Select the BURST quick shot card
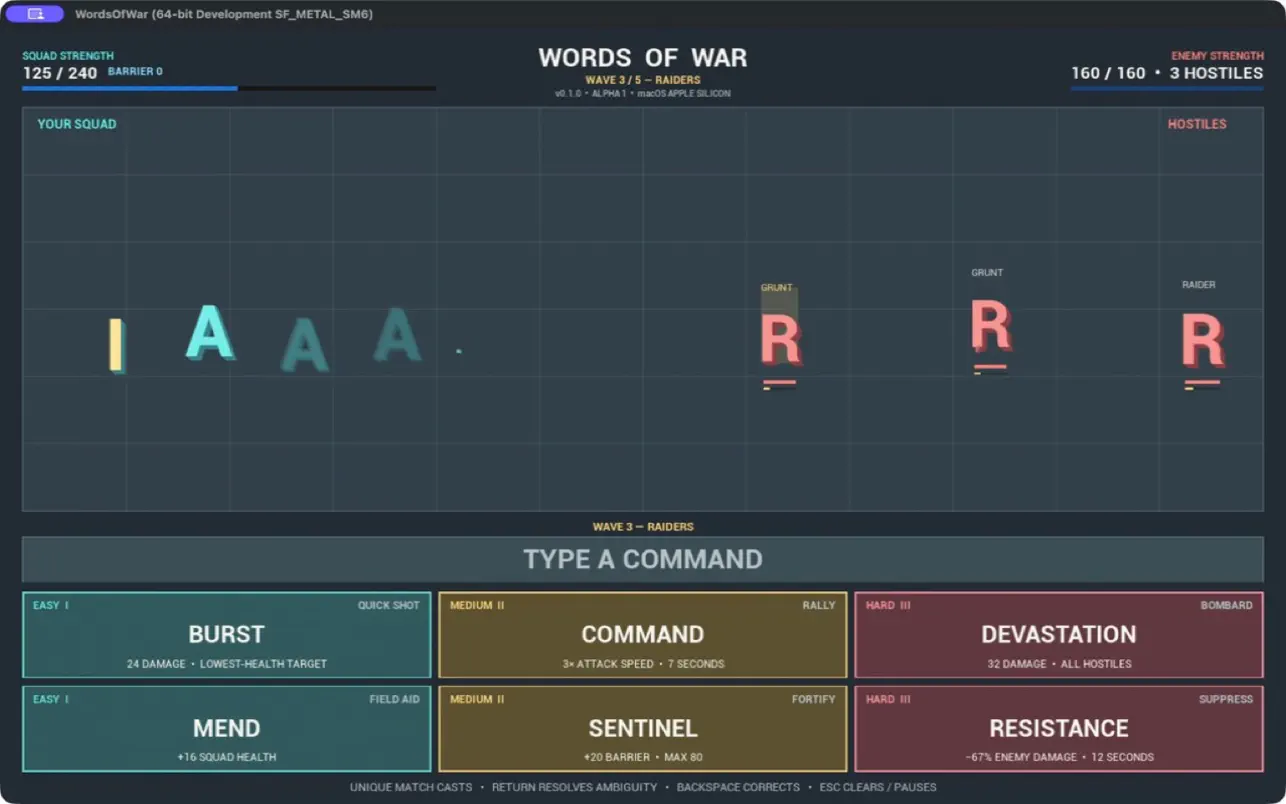The image size is (1286, 804). click(227, 635)
